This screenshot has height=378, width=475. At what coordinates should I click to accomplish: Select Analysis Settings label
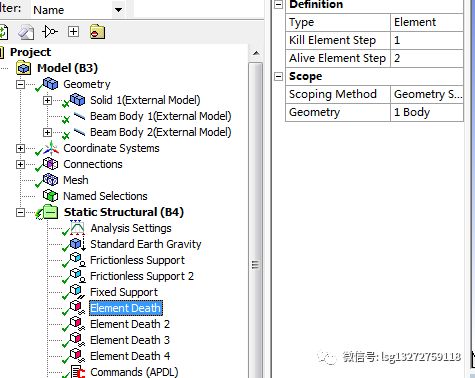click(x=131, y=228)
